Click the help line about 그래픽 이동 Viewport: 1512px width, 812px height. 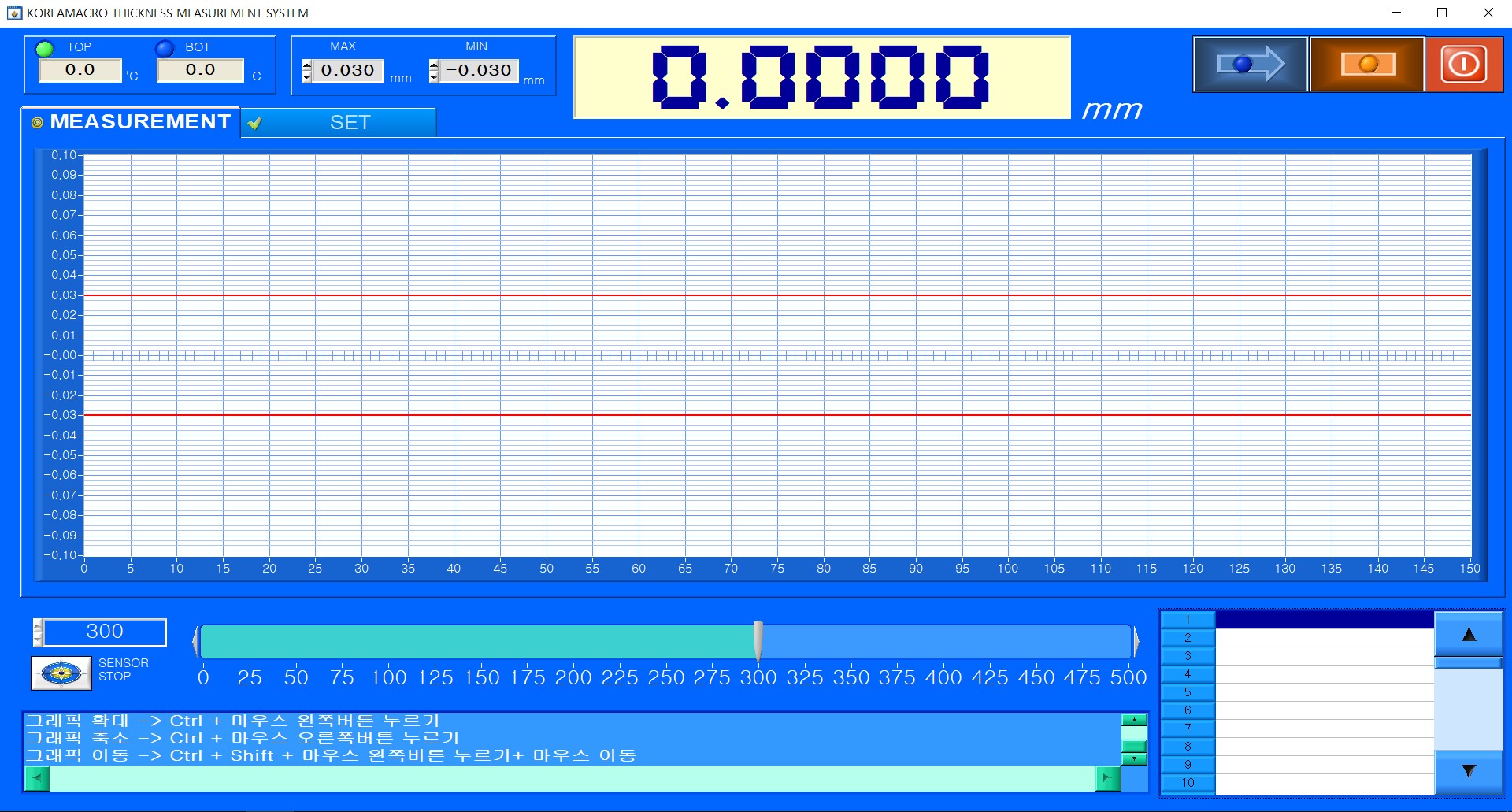pos(331,755)
